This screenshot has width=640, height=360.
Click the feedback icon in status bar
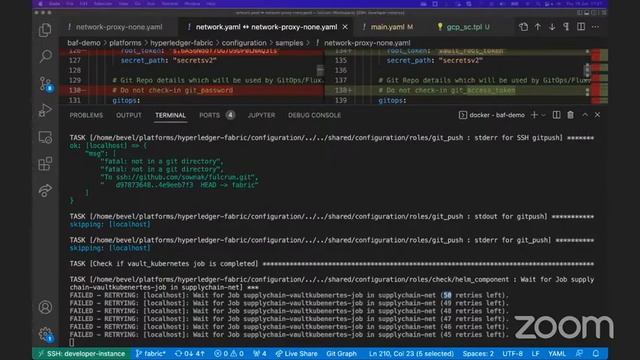[x=579, y=353]
